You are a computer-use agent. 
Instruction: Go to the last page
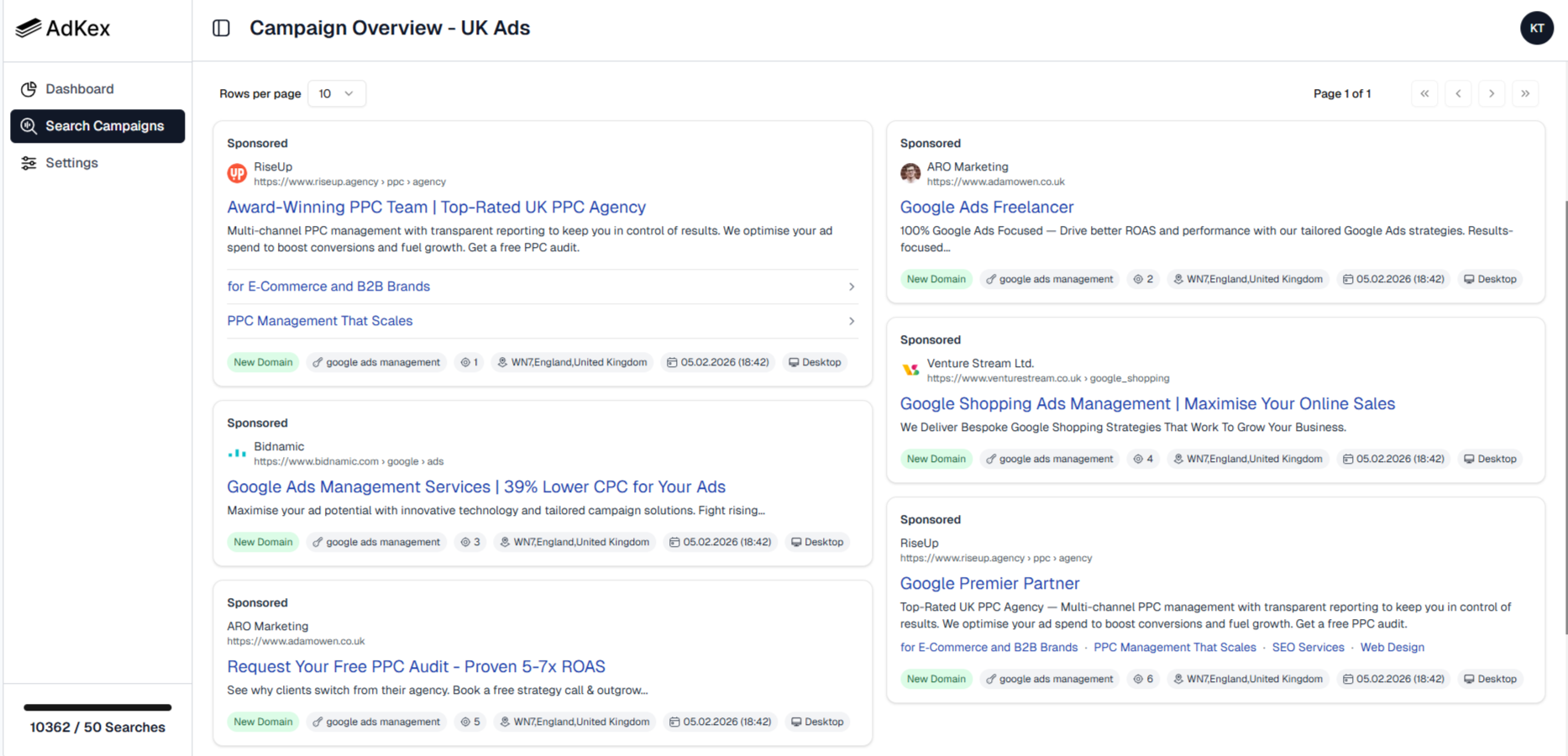[x=1525, y=93]
